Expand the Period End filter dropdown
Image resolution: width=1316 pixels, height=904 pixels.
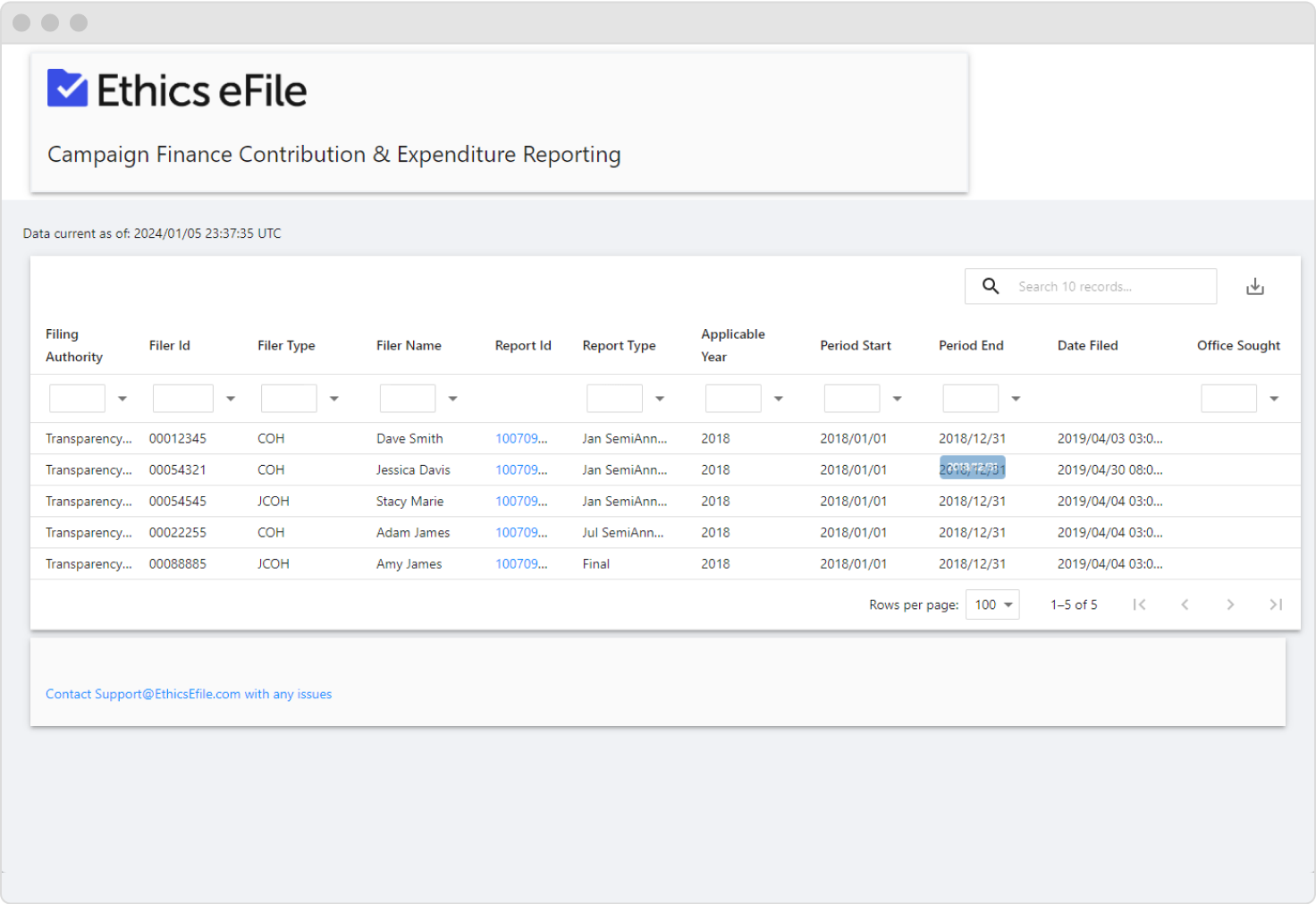[1015, 398]
